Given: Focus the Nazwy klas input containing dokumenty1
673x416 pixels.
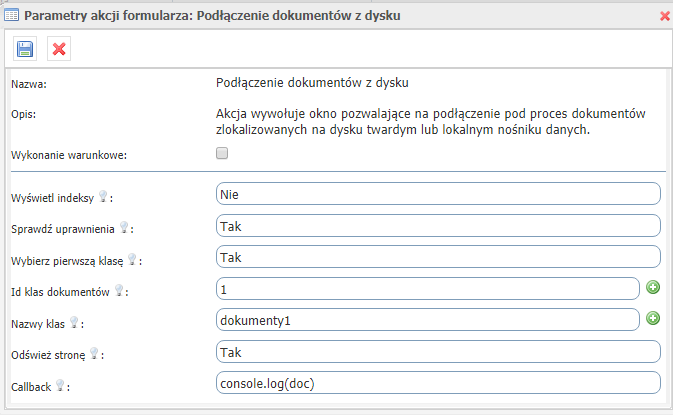Looking at the screenshot, I should [x=427, y=320].
